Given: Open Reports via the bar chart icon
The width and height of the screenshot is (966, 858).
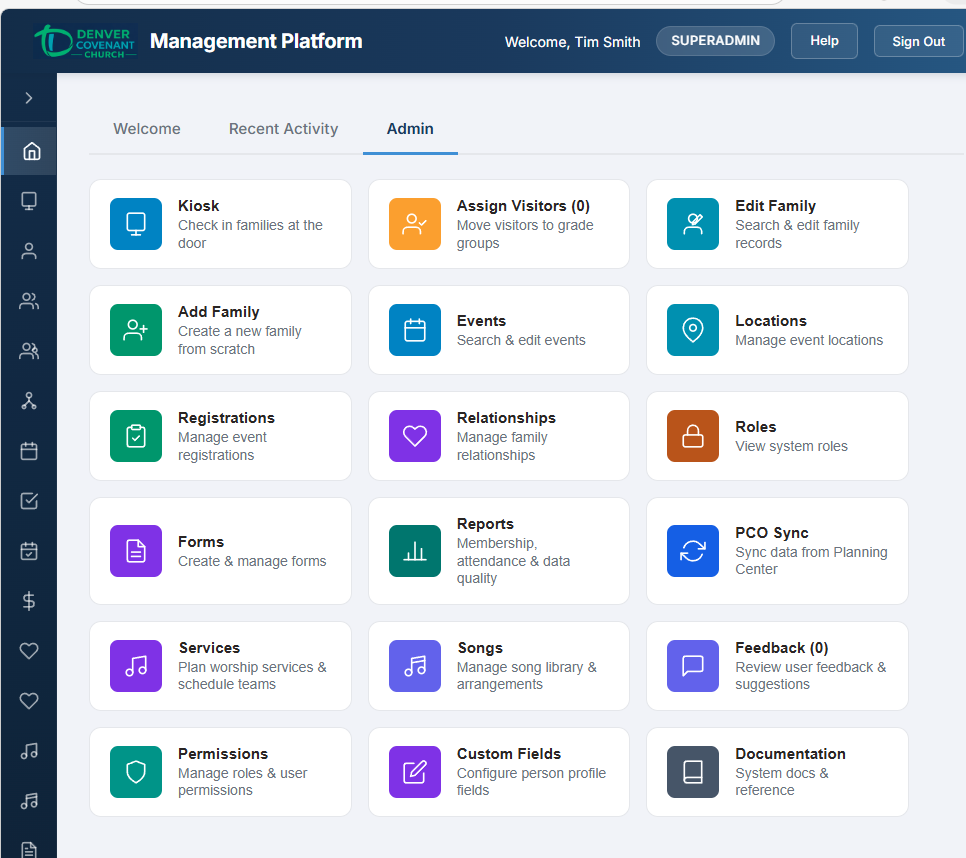Looking at the screenshot, I should tap(414, 551).
